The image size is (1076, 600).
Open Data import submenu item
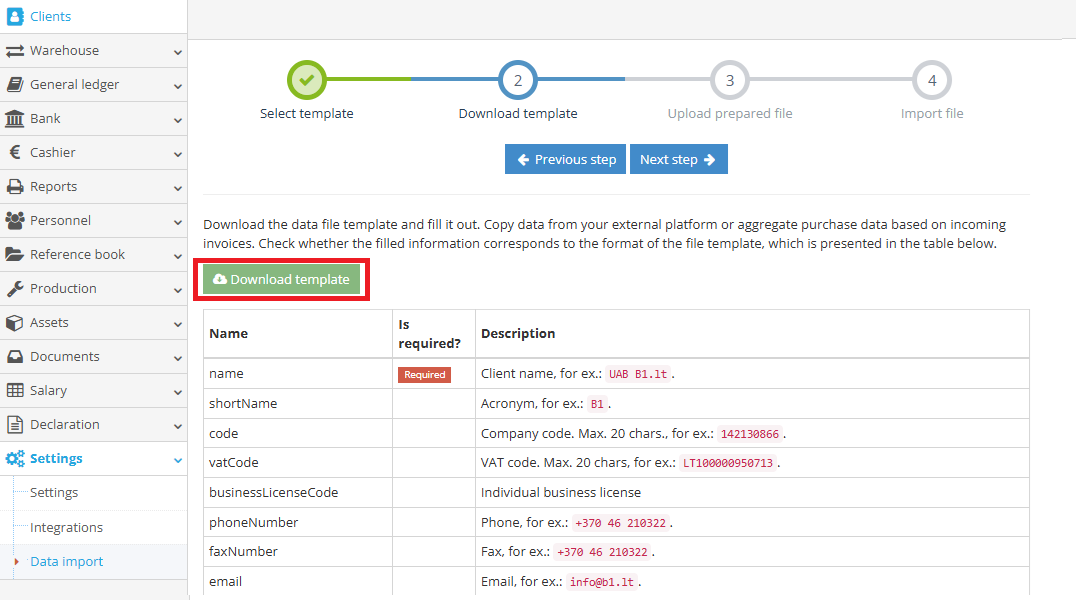pyautogui.click(x=66, y=562)
